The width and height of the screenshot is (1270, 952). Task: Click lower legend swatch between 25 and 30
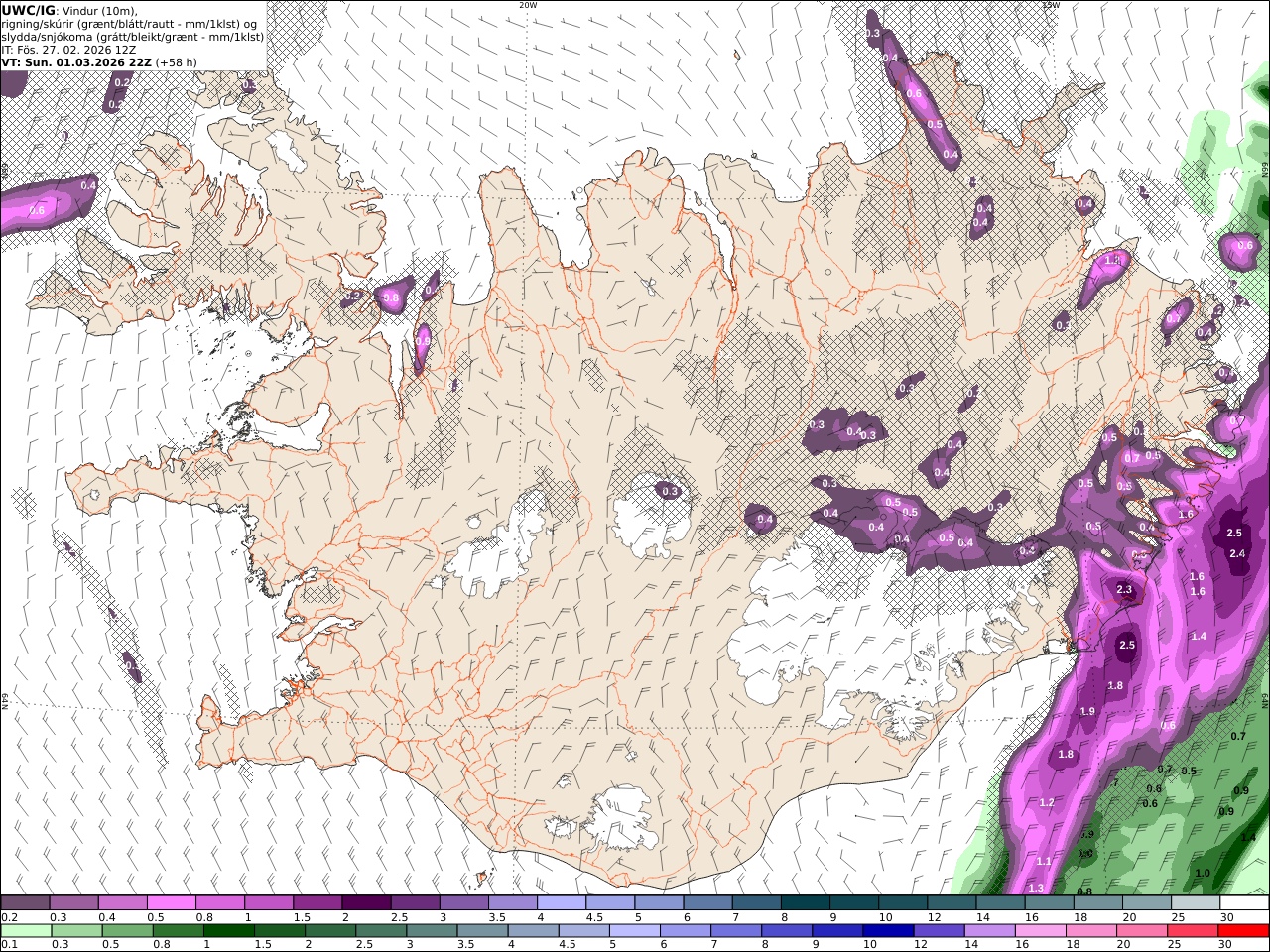1191,931
